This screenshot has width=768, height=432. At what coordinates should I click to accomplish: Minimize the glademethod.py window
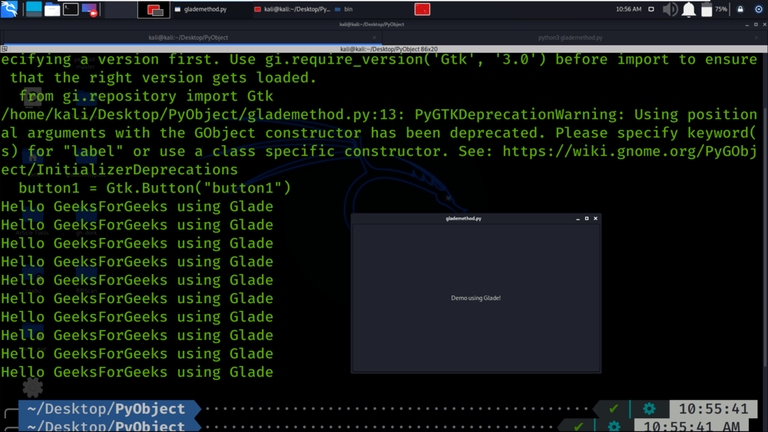coord(578,218)
